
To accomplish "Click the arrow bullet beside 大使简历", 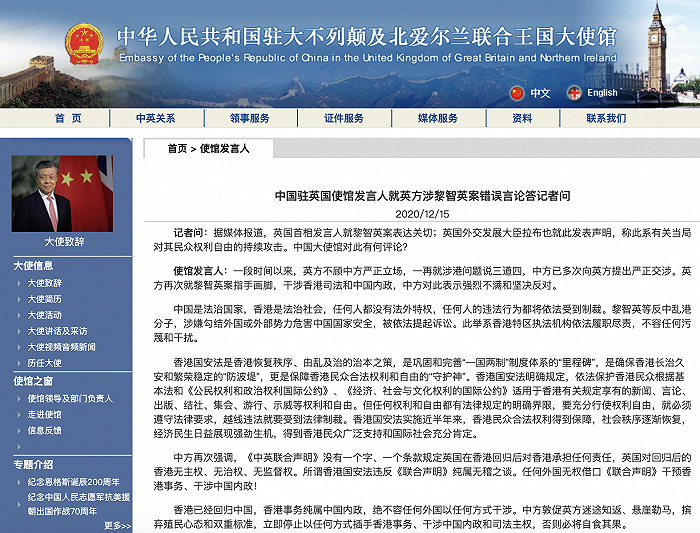I will [x=19, y=300].
